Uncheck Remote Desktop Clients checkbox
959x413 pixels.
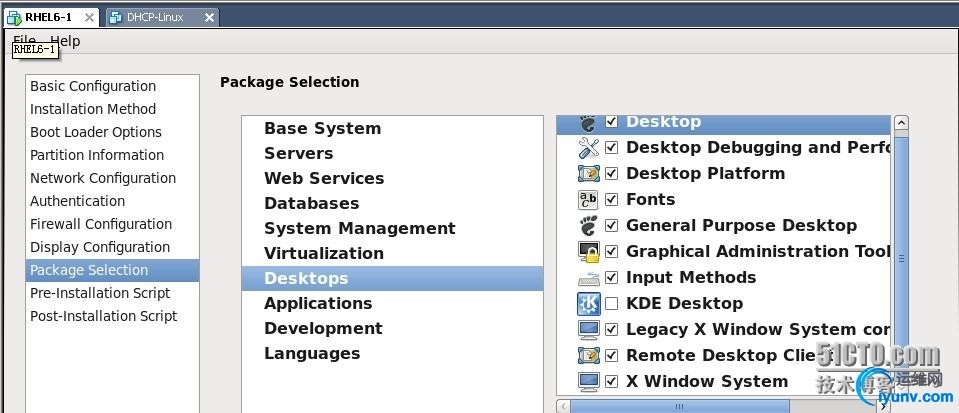click(x=611, y=355)
